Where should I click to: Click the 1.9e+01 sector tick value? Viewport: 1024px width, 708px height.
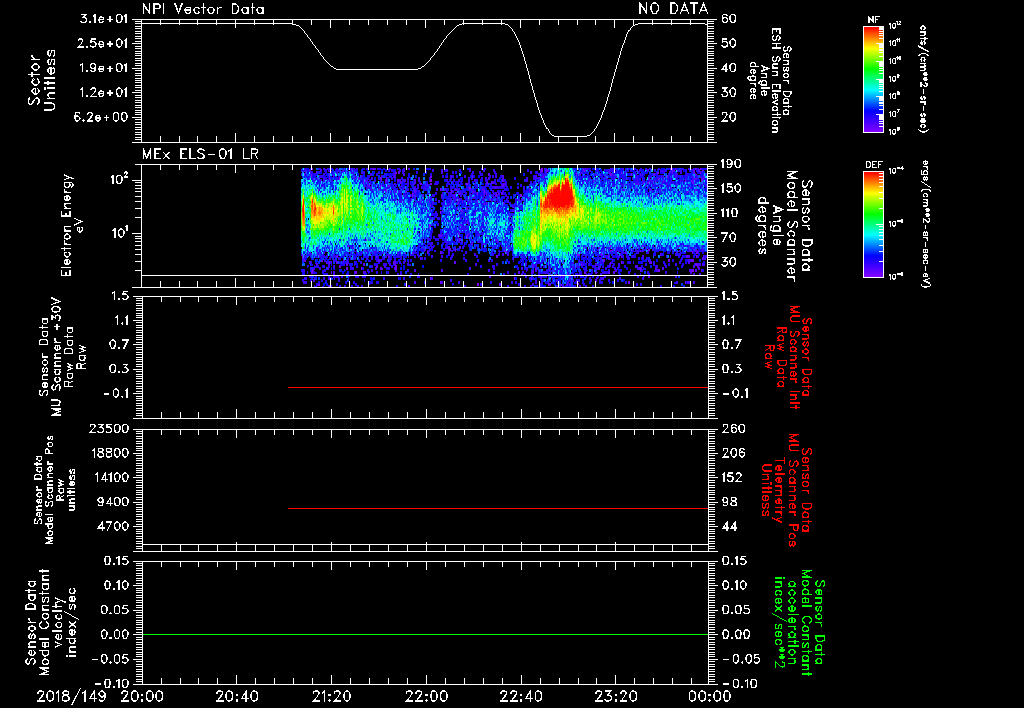coord(104,68)
